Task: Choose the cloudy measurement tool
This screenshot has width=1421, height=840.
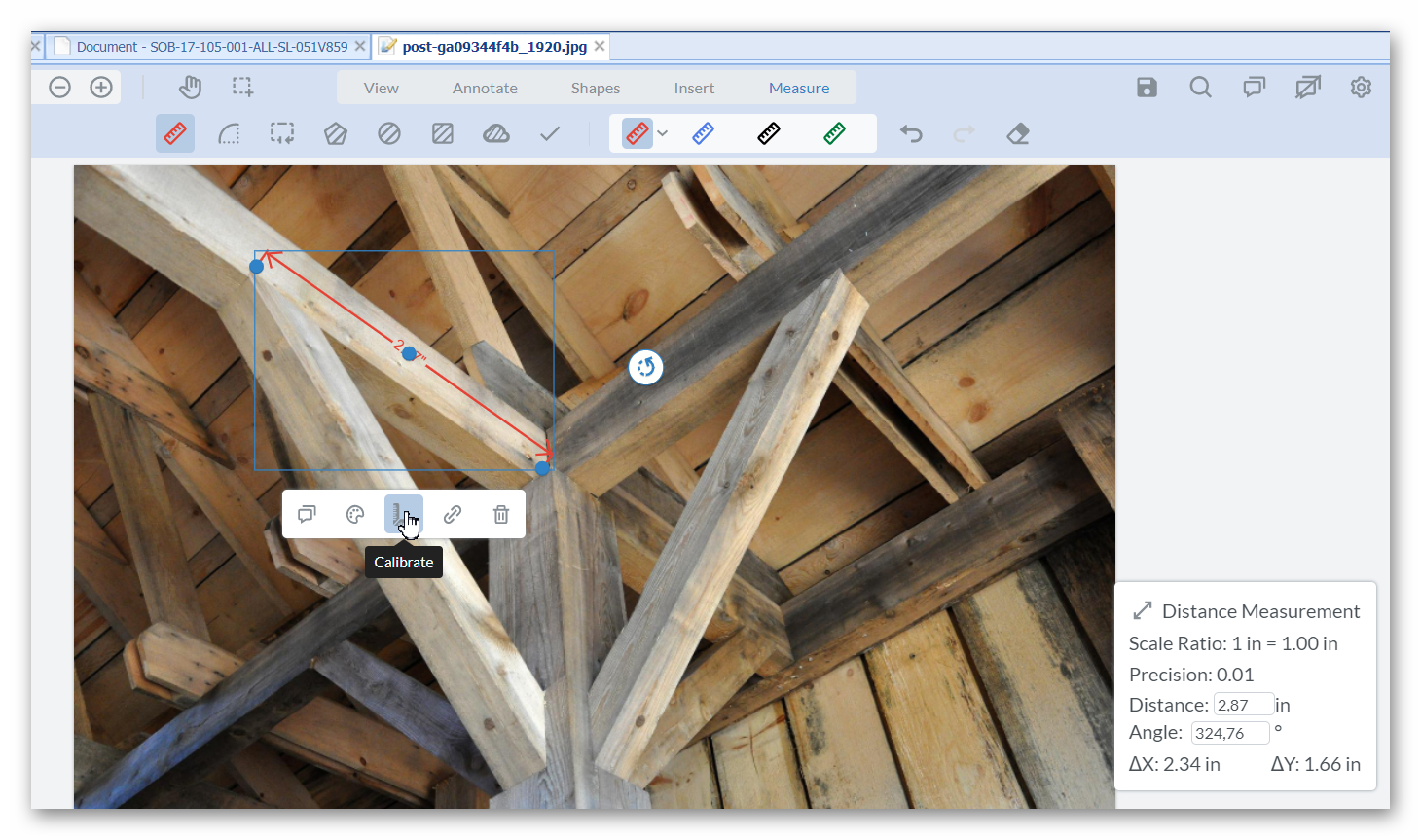Action: click(496, 134)
